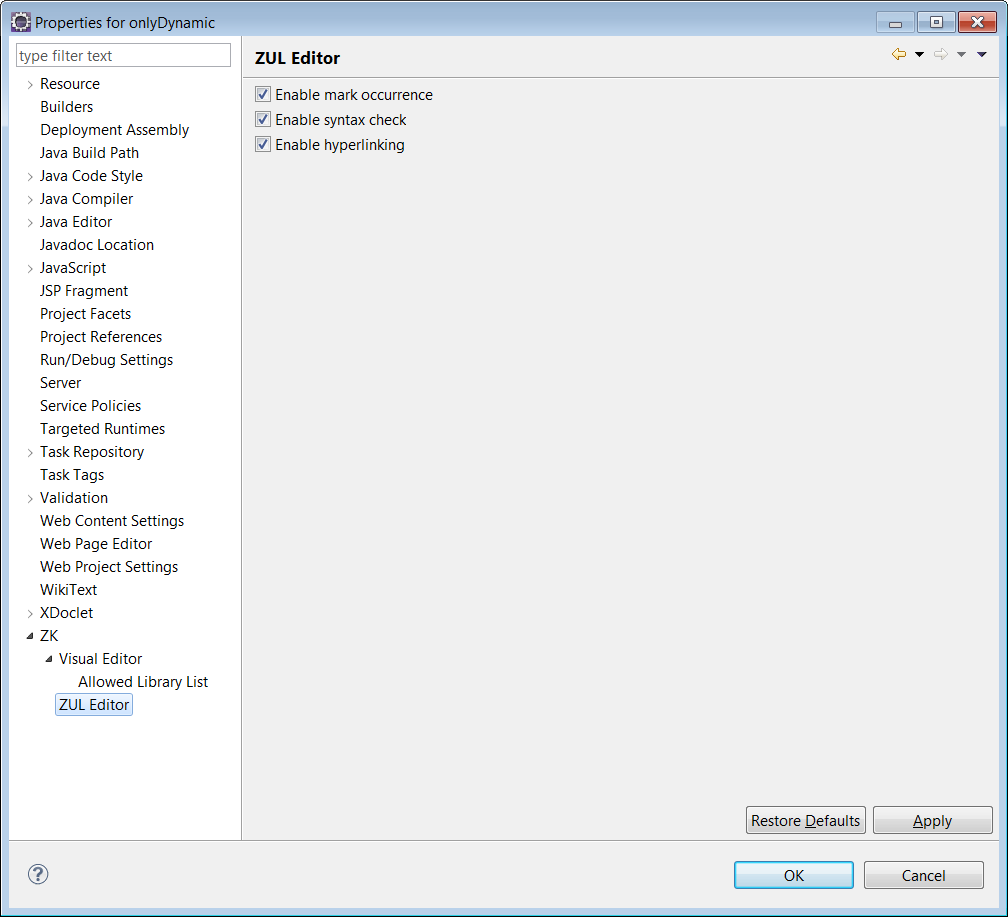The image size is (1008, 917).
Task: Expand the Validation node
Action: point(30,498)
